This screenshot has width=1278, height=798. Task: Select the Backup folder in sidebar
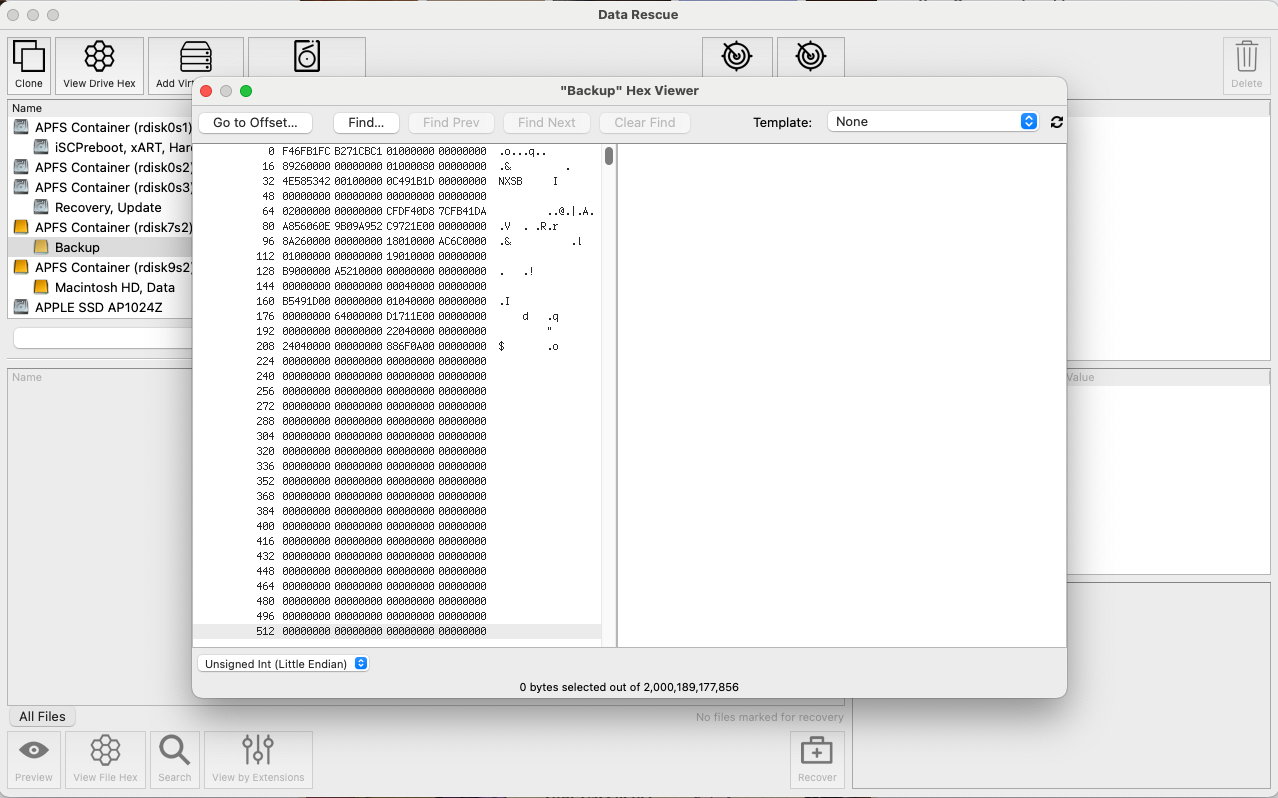(x=75, y=247)
